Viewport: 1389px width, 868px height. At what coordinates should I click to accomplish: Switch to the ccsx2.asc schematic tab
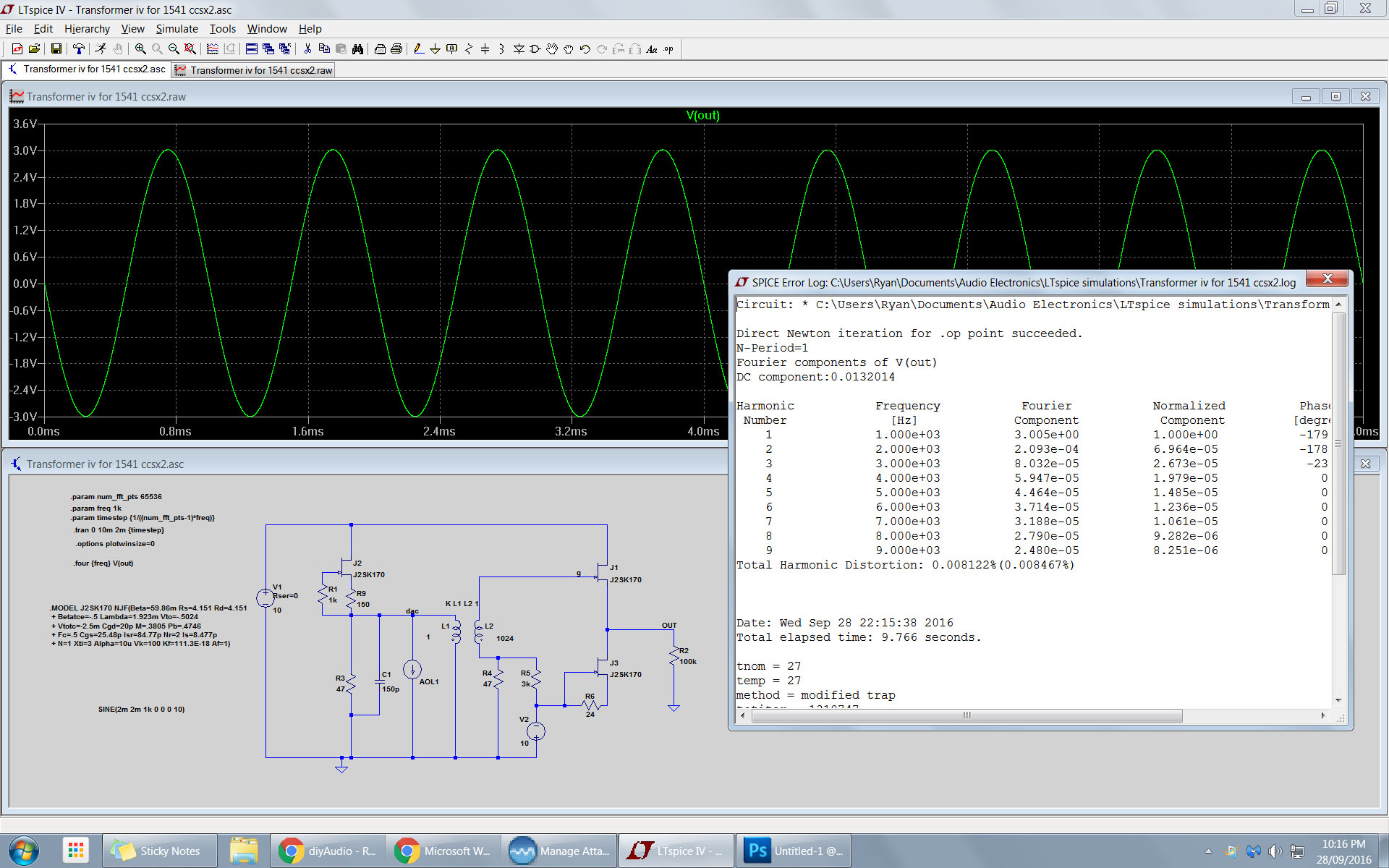87,69
